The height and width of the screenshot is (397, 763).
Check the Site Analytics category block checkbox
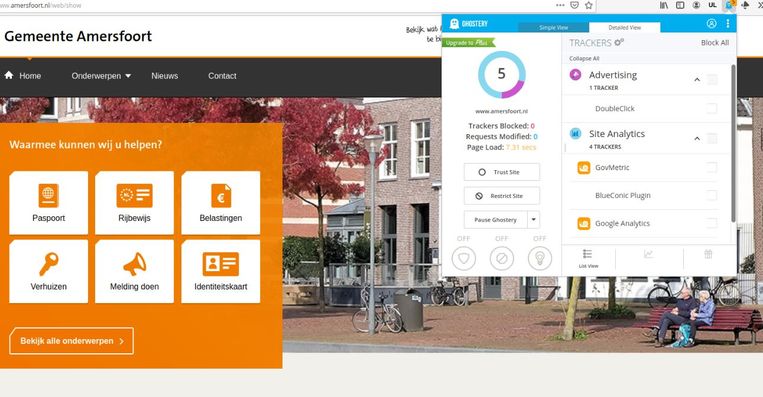(712, 139)
